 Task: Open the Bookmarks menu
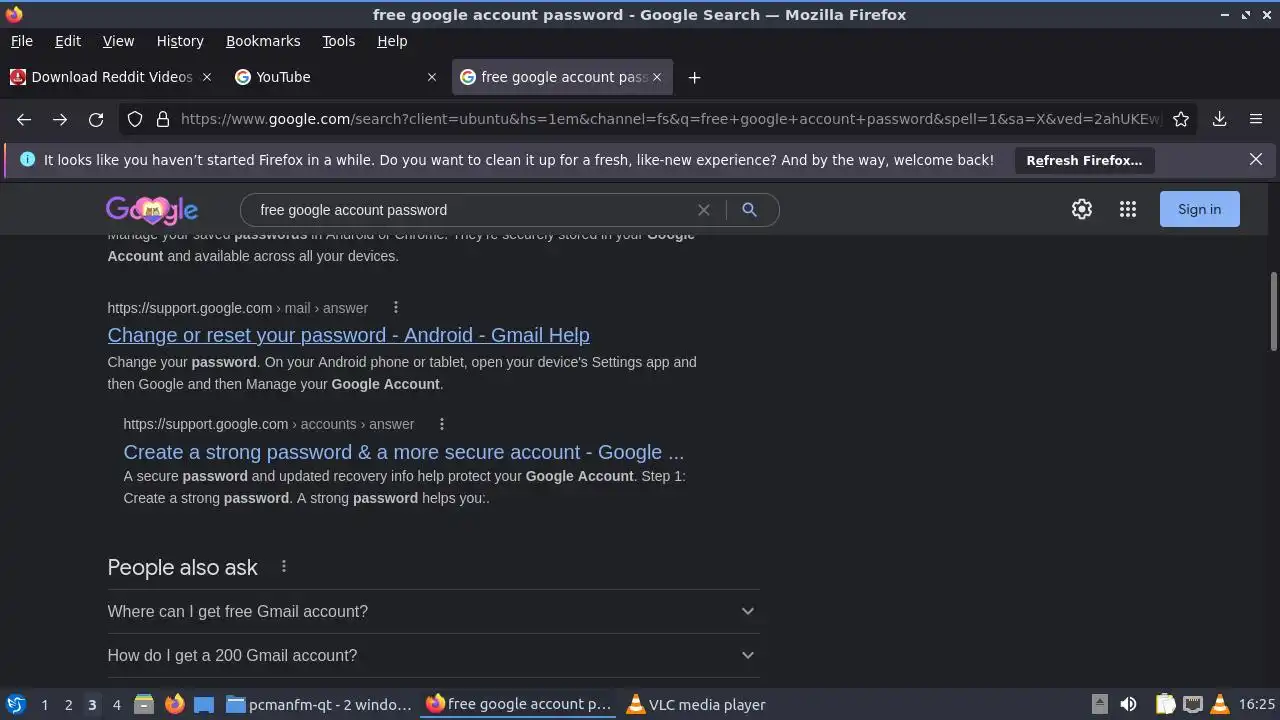pos(263,41)
